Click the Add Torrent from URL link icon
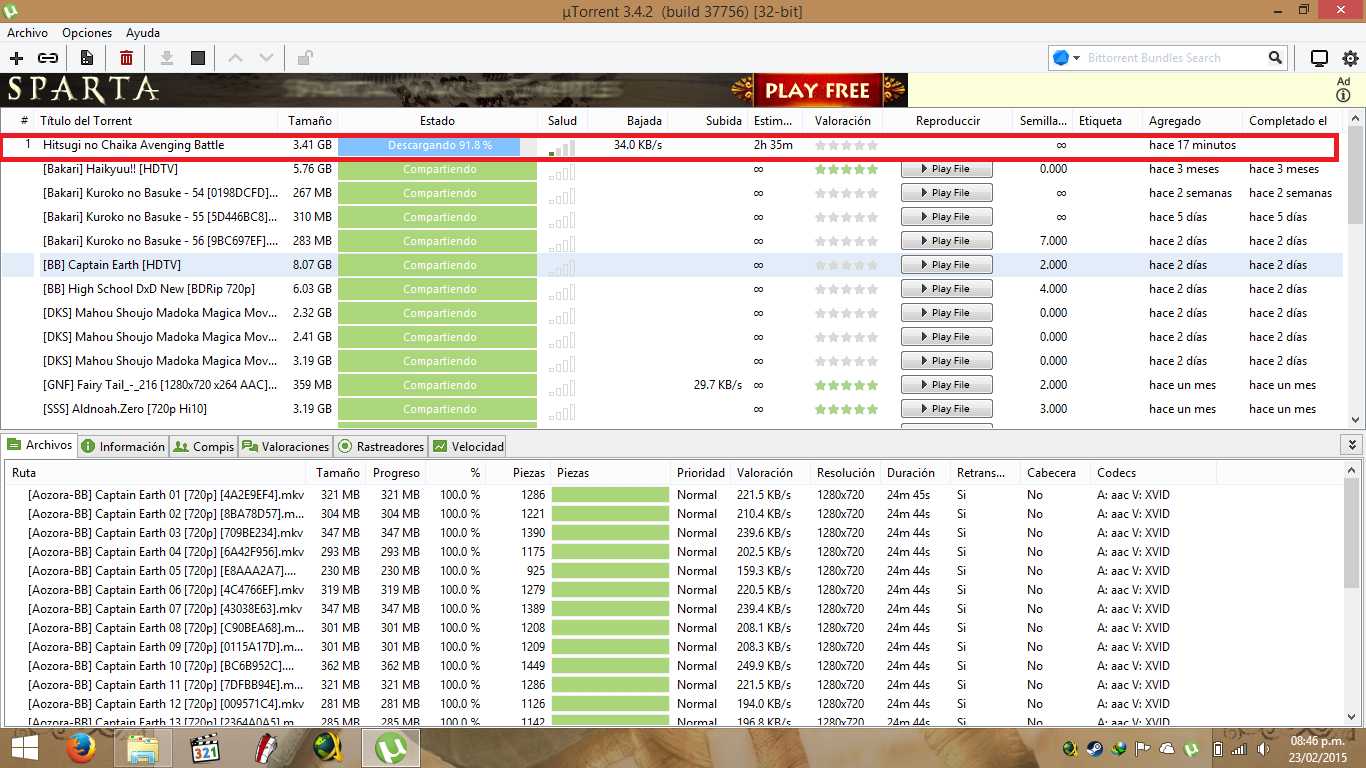Viewport: 1366px width, 768px height. [x=48, y=58]
